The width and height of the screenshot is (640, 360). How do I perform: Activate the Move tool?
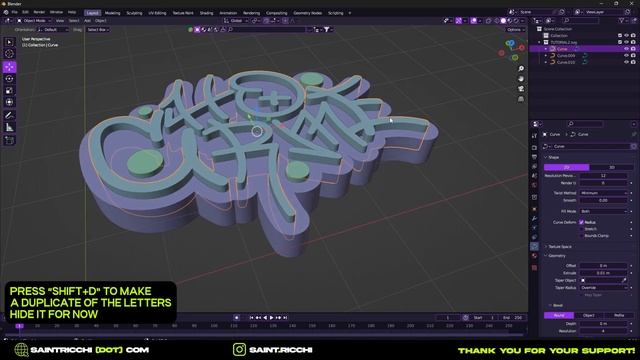click(x=9, y=67)
